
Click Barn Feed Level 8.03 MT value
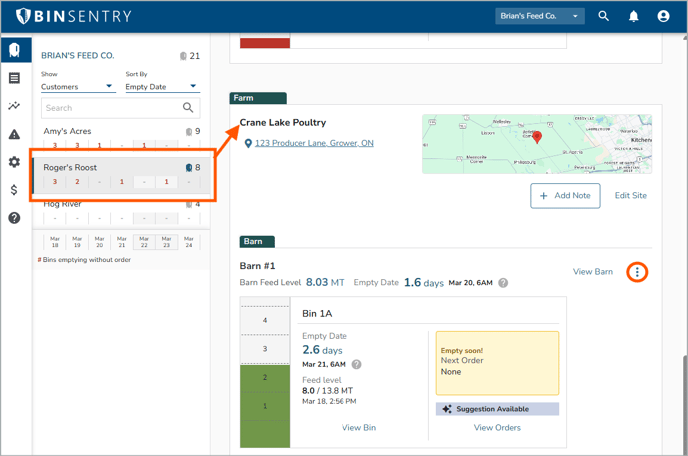(x=325, y=282)
